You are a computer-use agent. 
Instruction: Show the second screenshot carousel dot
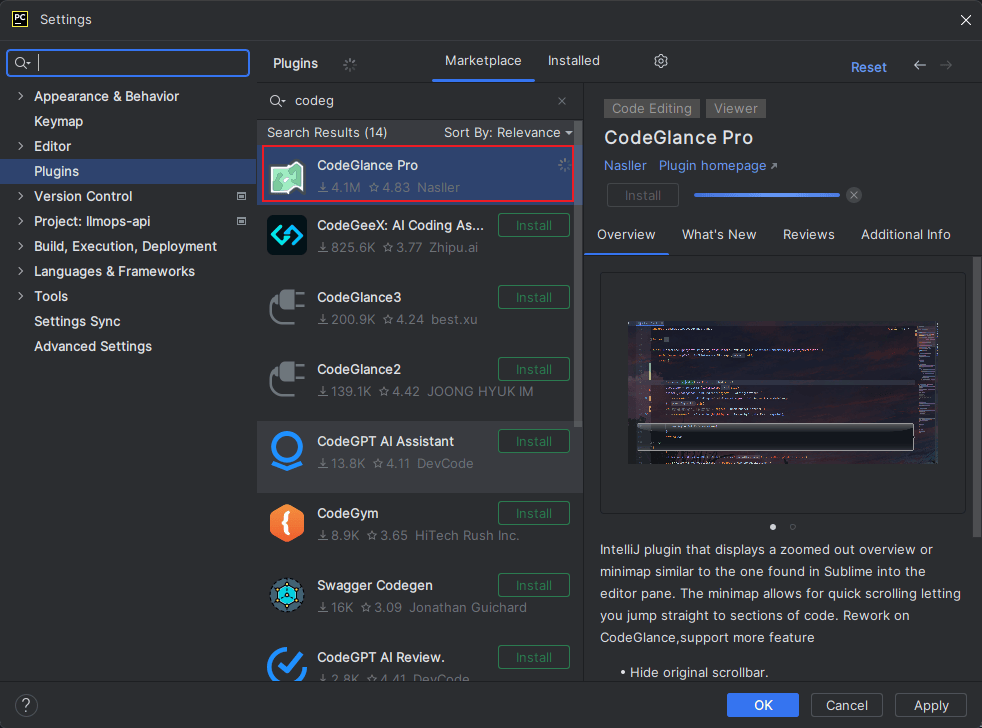[x=793, y=526]
